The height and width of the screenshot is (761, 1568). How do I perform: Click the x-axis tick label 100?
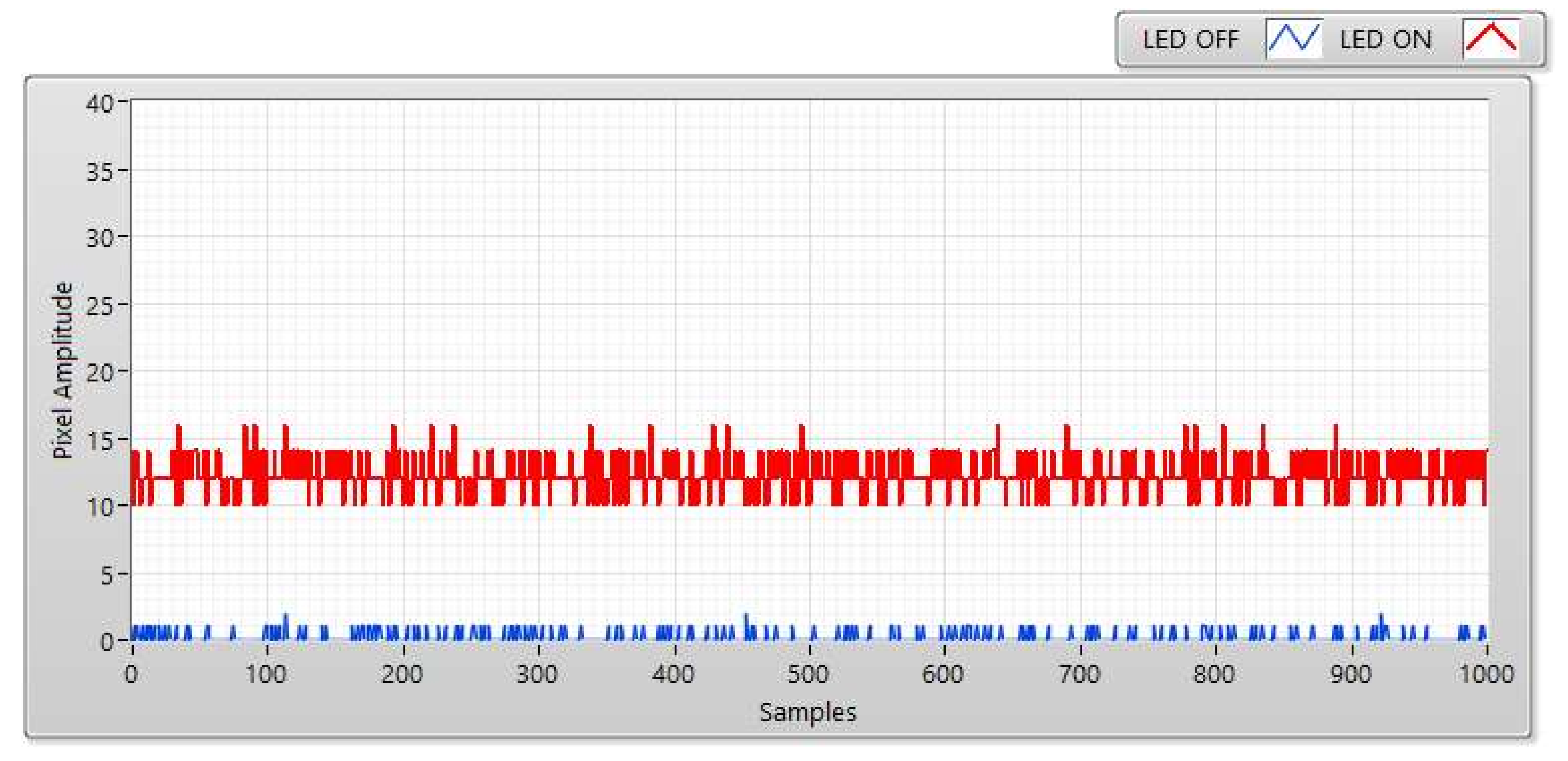[x=266, y=674]
